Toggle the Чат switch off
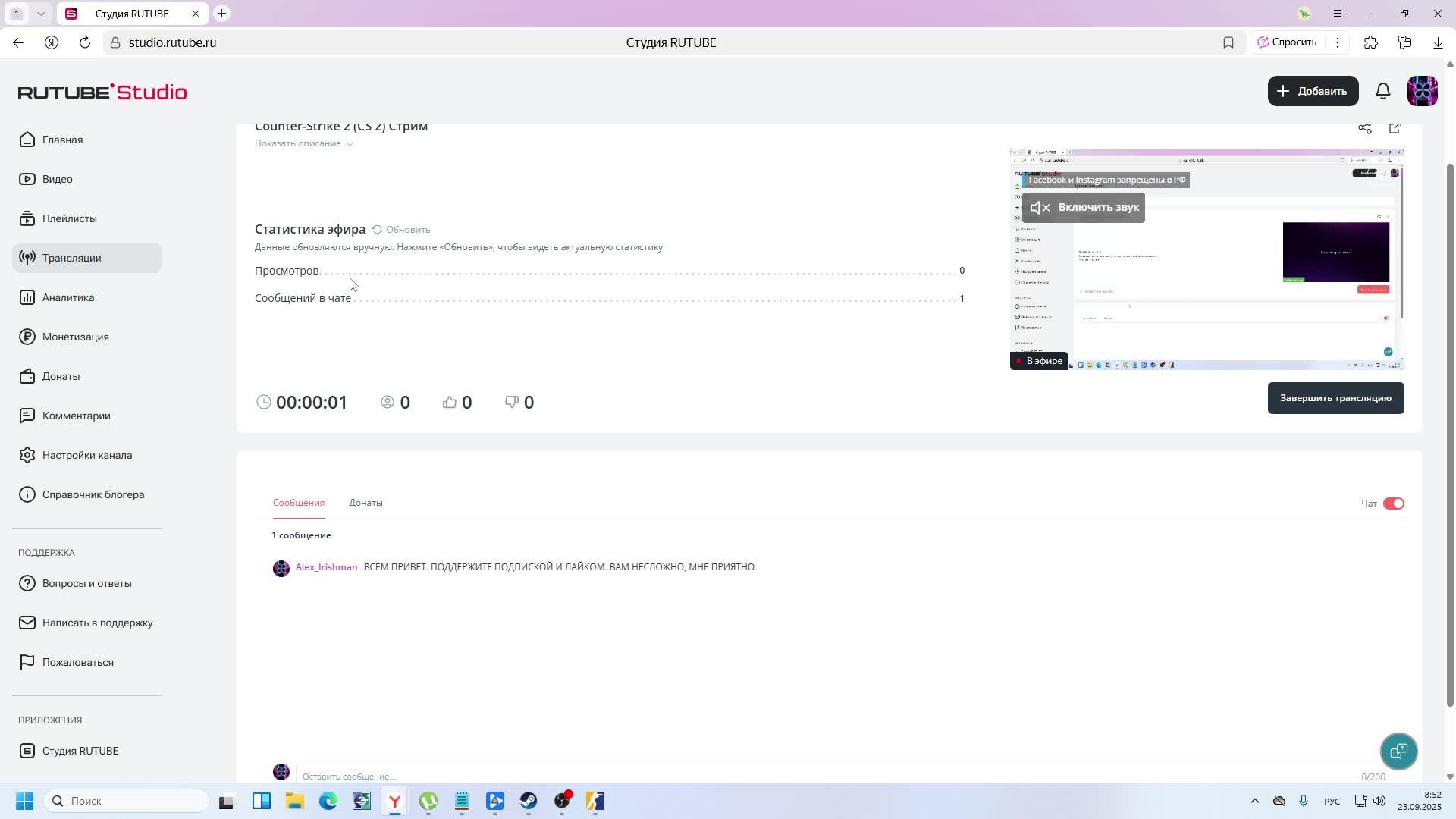Image resolution: width=1456 pixels, height=819 pixels. 1393,504
